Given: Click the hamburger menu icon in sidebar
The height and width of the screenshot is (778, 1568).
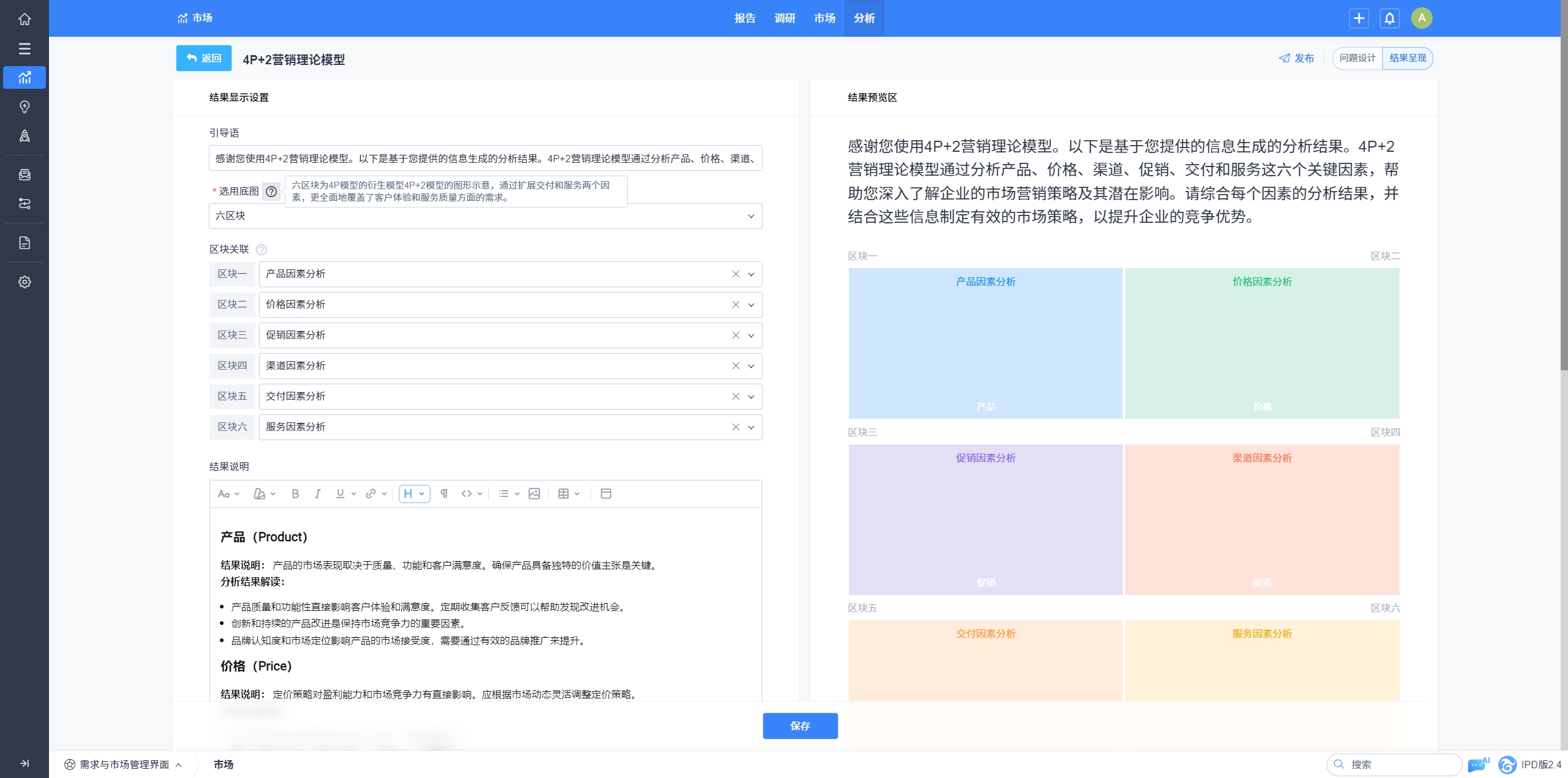Looking at the screenshot, I should pyautogui.click(x=24, y=48).
